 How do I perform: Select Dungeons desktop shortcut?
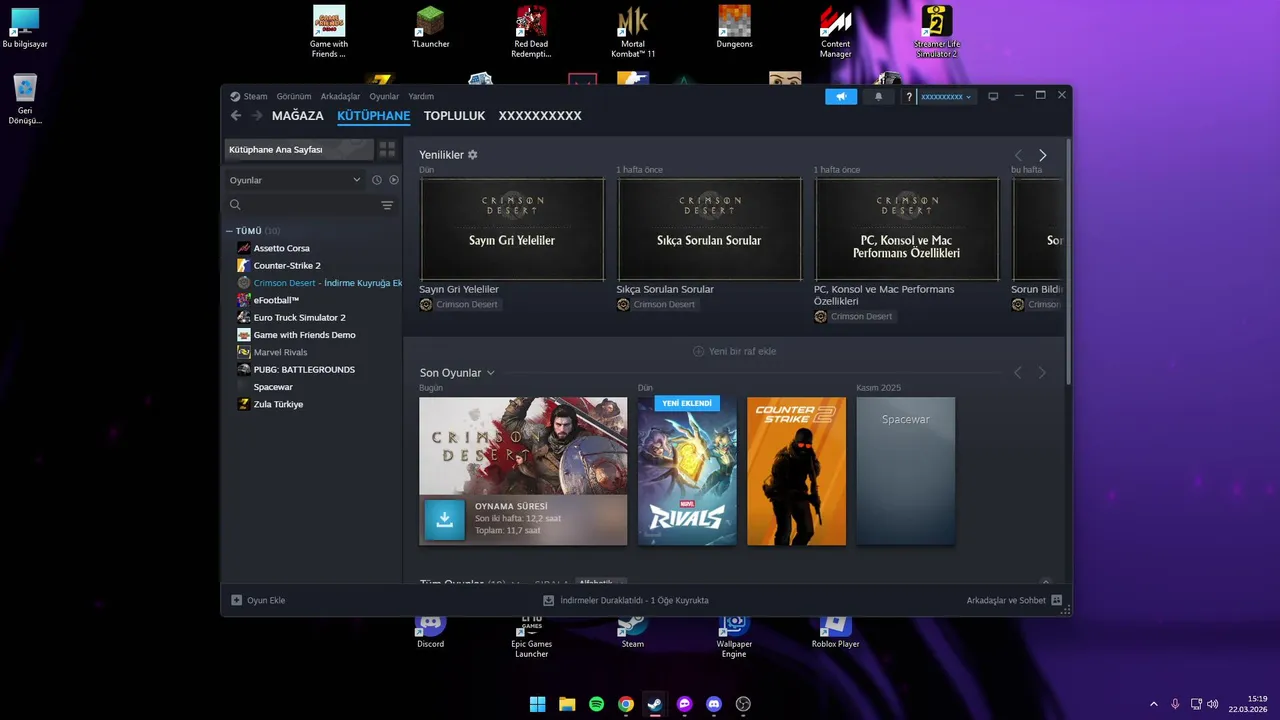point(734,28)
